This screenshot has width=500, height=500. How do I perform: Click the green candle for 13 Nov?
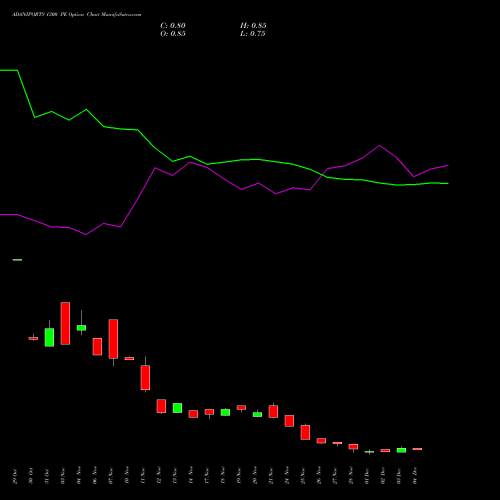tap(177, 408)
